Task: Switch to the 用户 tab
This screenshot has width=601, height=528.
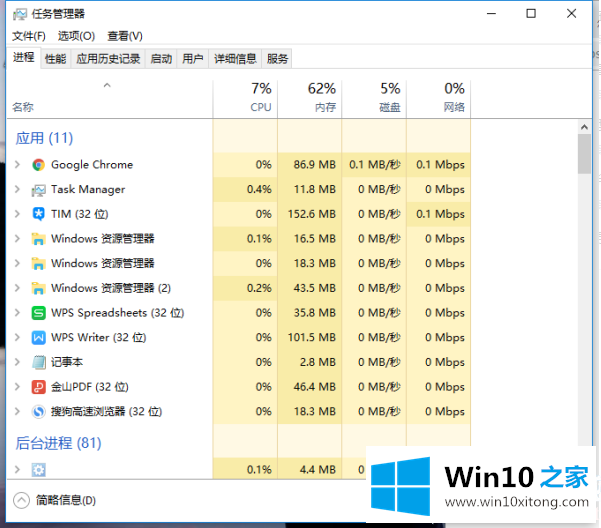Action: pyautogui.click(x=192, y=59)
